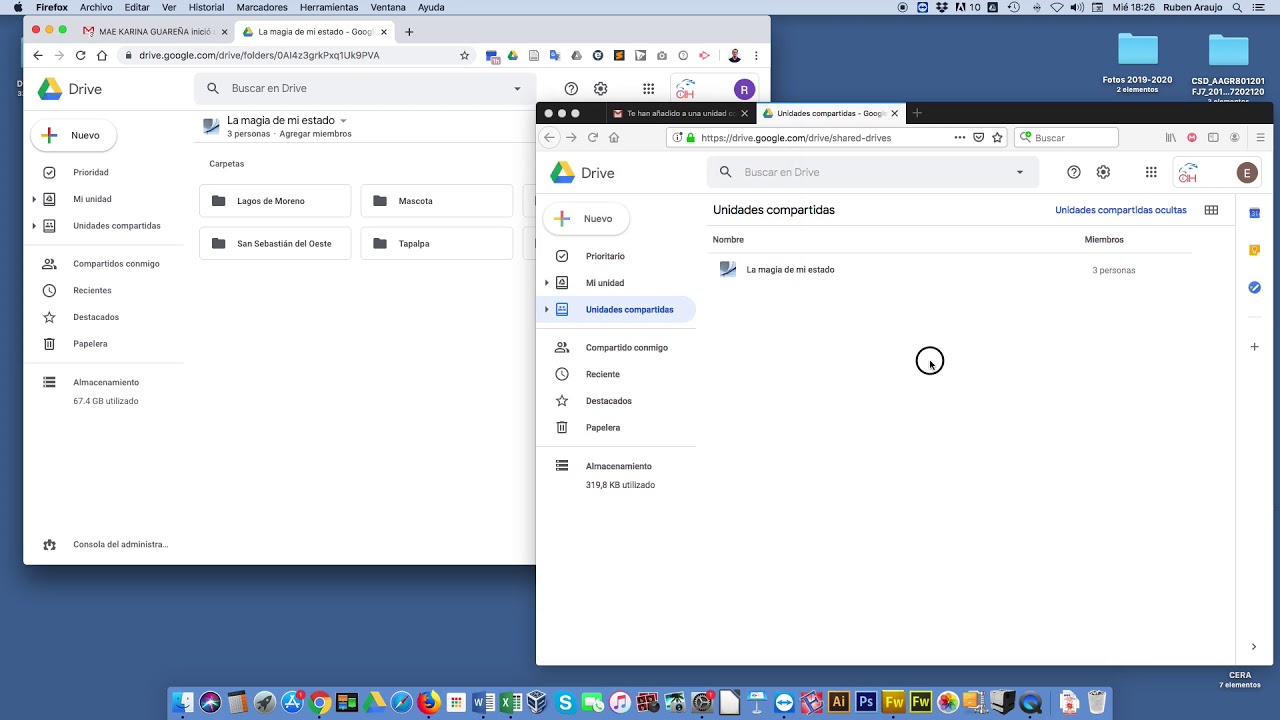The height and width of the screenshot is (720, 1280).
Task: Focus Firefox Buscar search box
Action: [1066, 138]
